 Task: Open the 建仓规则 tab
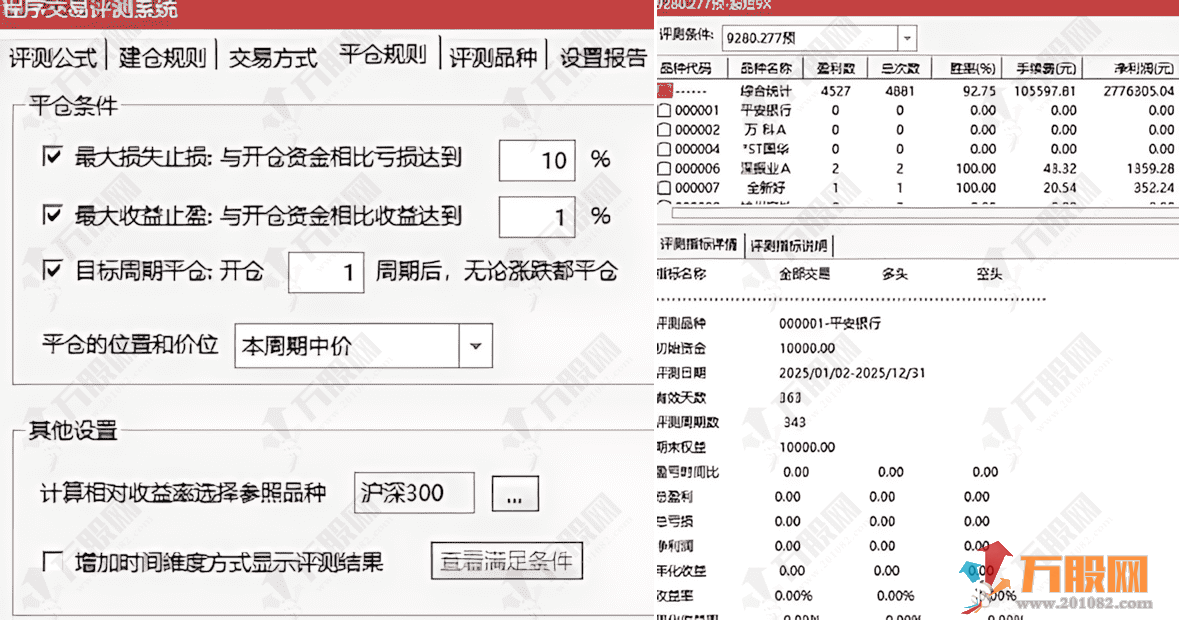point(160,57)
